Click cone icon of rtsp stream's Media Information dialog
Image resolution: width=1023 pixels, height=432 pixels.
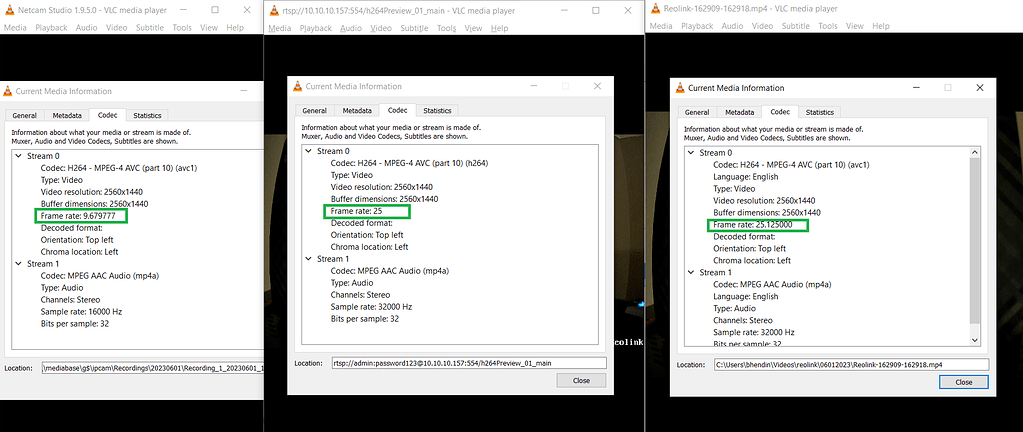coord(296,87)
